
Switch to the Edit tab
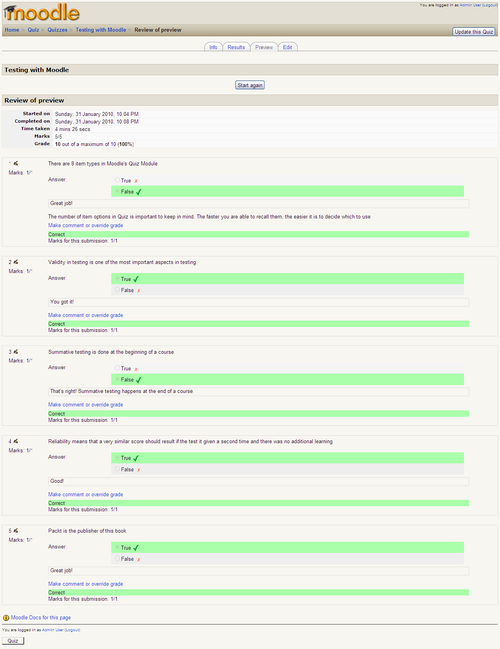[288, 47]
